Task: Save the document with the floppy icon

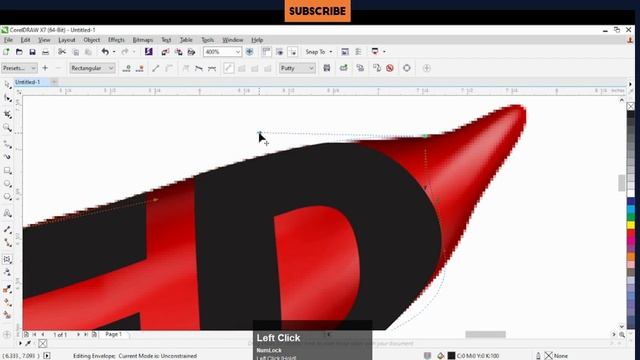Action: point(32,52)
